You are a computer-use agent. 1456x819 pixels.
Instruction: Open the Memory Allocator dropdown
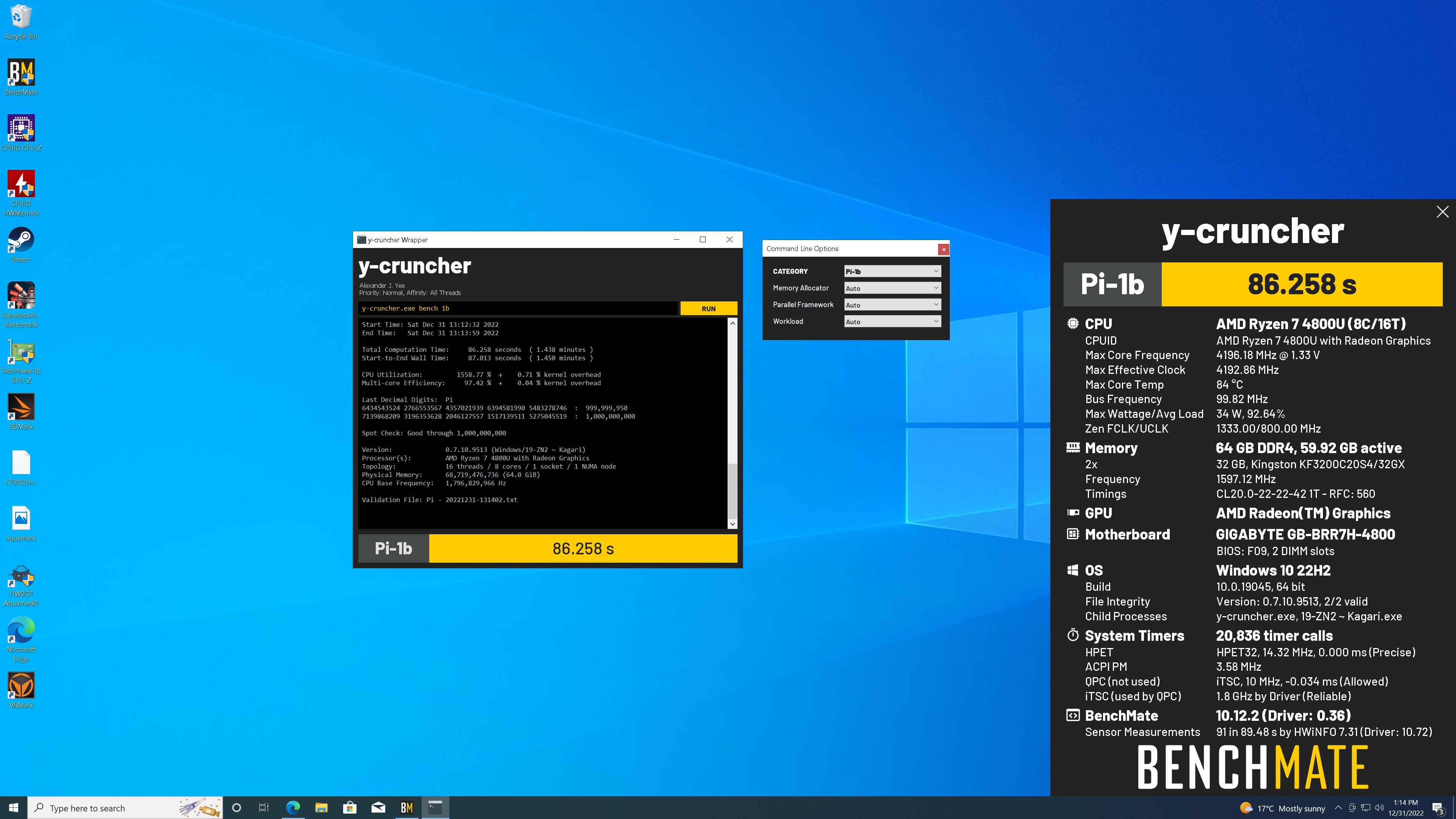click(893, 288)
